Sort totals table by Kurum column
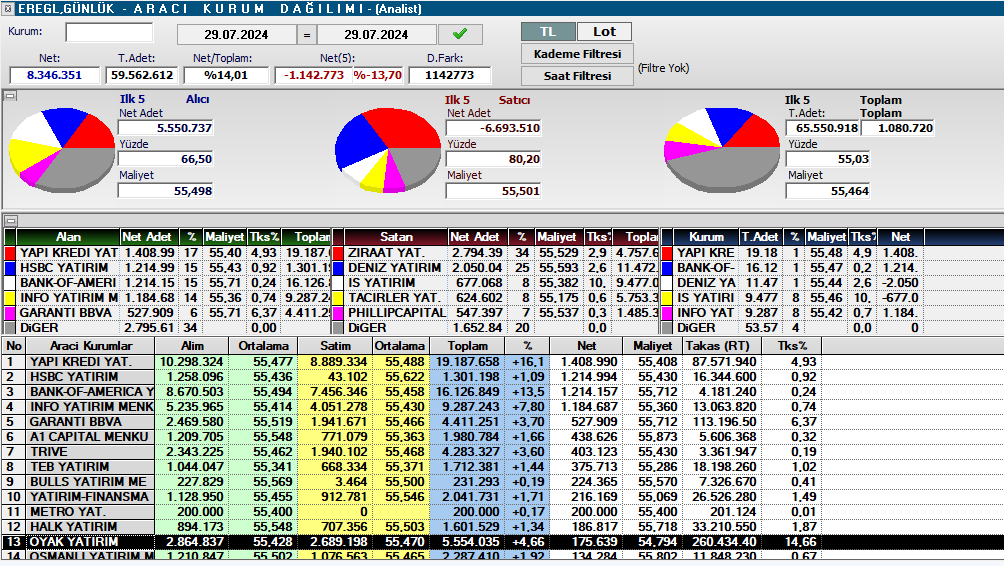1004x566 pixels. click(x=706, y=237)
